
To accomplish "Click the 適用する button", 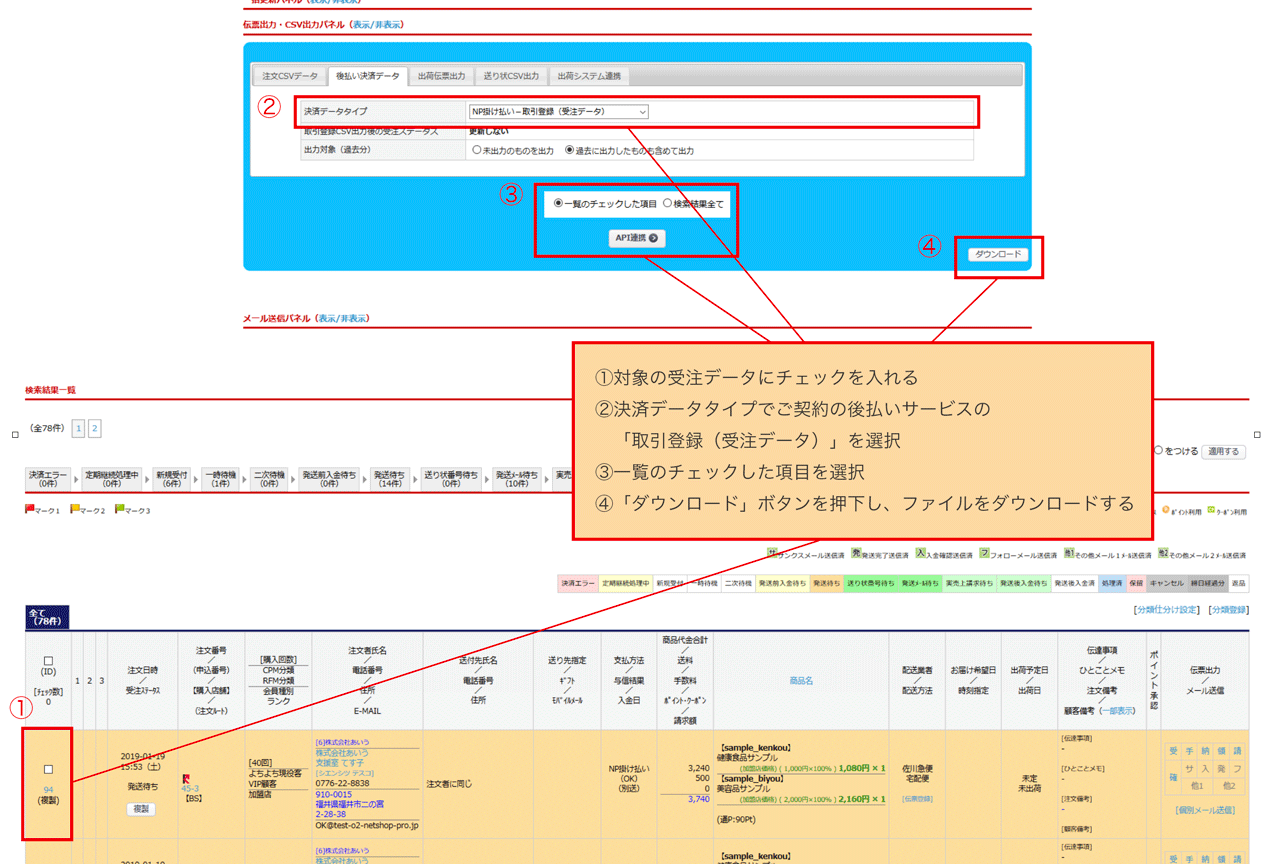I will (1223, 451).
